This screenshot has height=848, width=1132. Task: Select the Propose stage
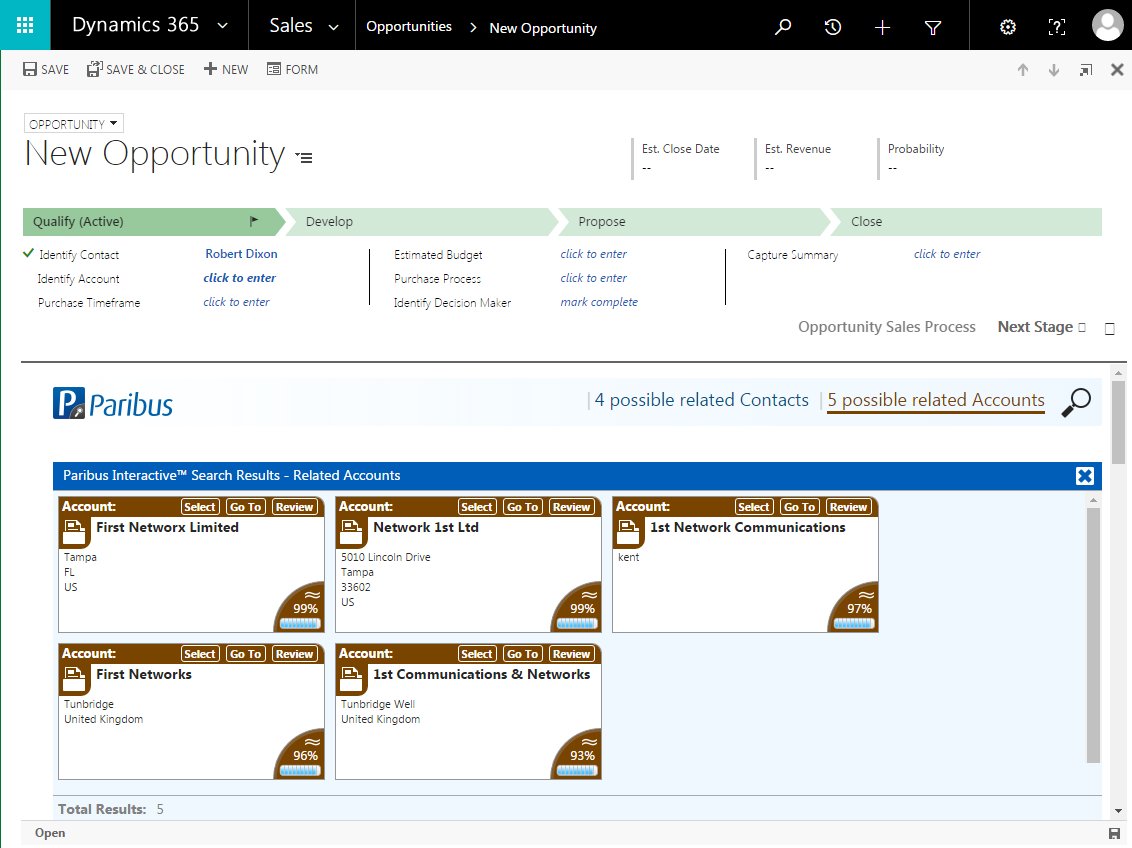695,222
